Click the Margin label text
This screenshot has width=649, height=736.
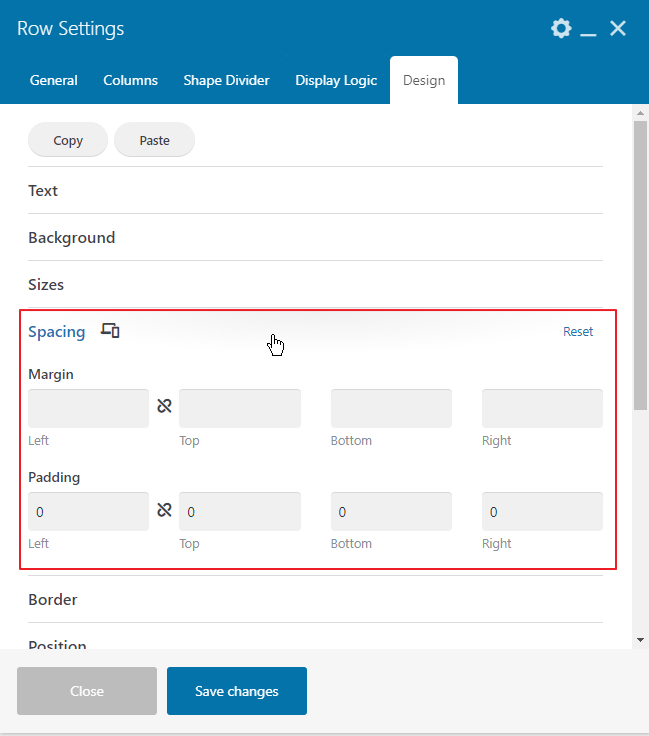[51, 374]
